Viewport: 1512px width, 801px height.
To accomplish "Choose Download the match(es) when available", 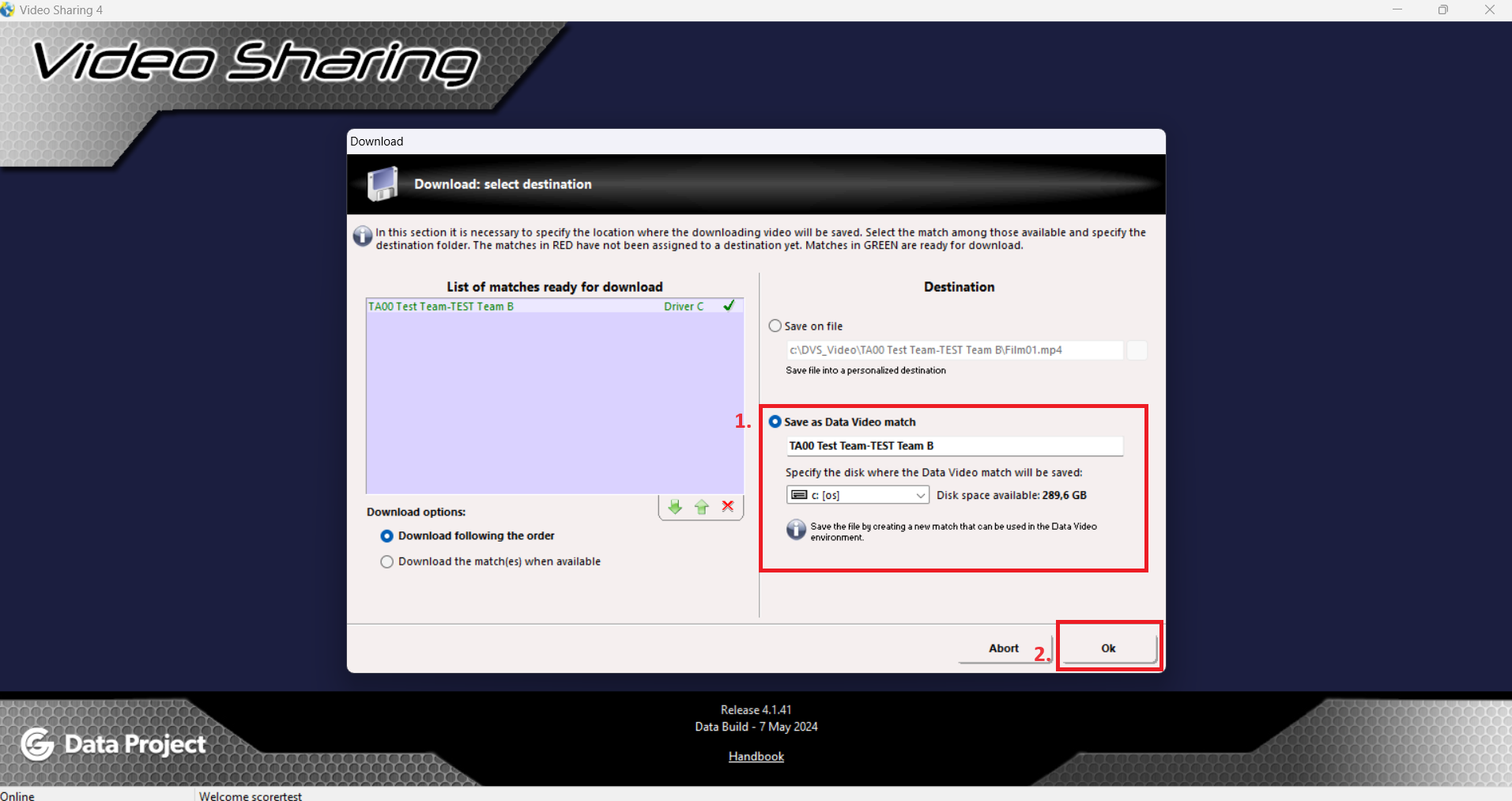I will (x=386, y=561).
